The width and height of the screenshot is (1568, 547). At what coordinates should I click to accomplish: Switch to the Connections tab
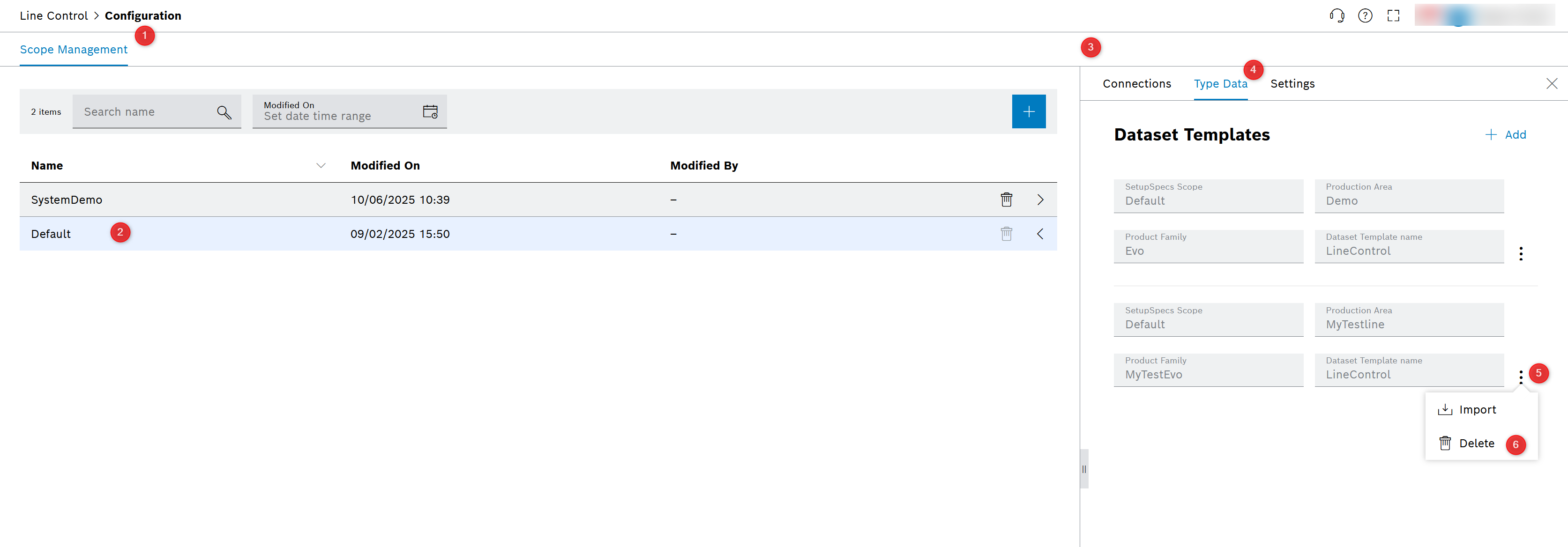coord(1136,84)
